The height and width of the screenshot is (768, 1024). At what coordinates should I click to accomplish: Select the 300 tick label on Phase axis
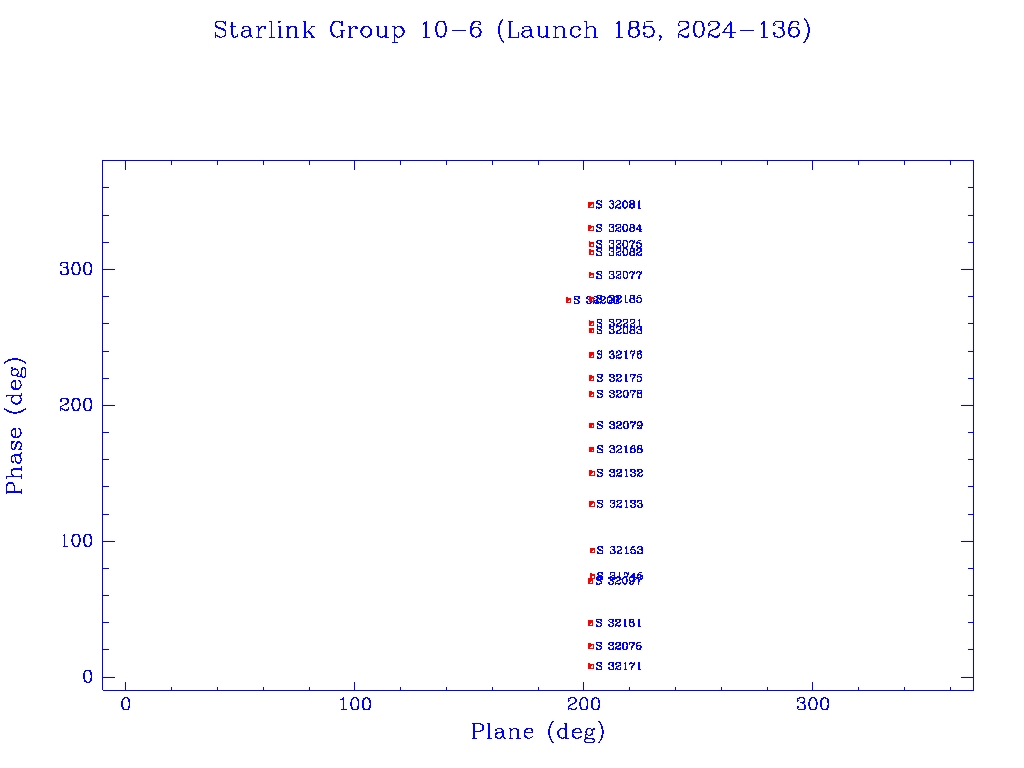76,269
